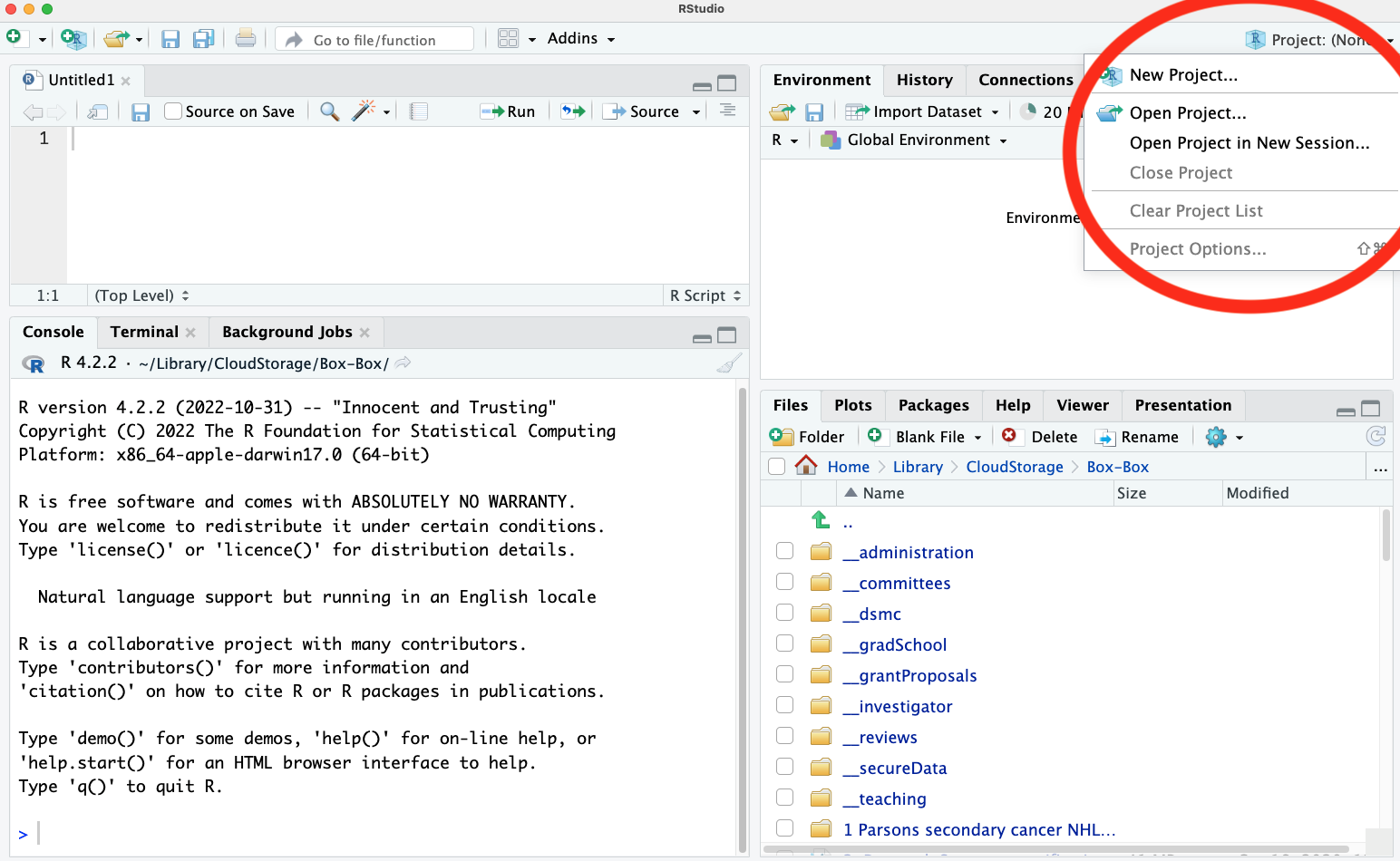Viewport: 1400px width, 861px height.
Task: Open the Background Jobs tab
Action: pyautogui.click(x=287, y=332)
